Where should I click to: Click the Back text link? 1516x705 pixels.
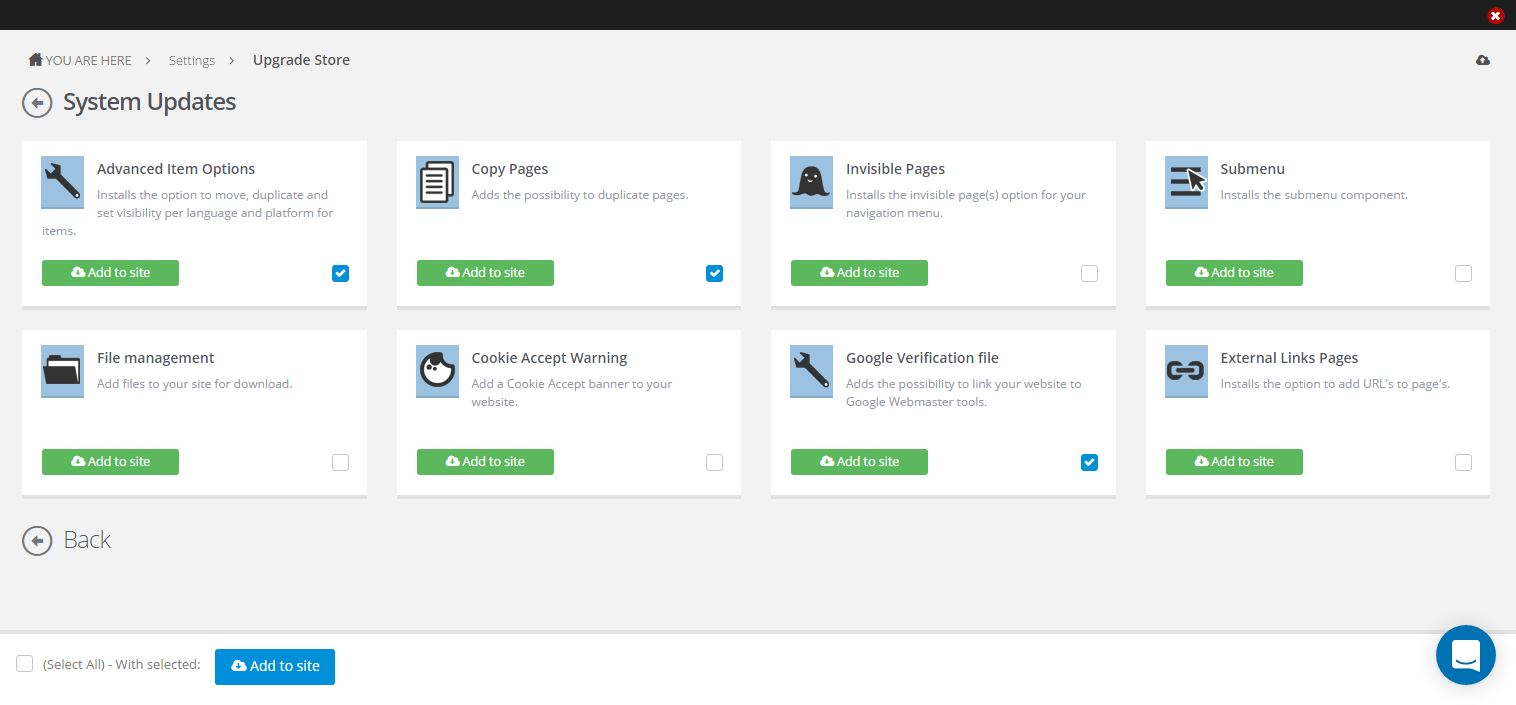pyautogui.click(x=87, y=540)
